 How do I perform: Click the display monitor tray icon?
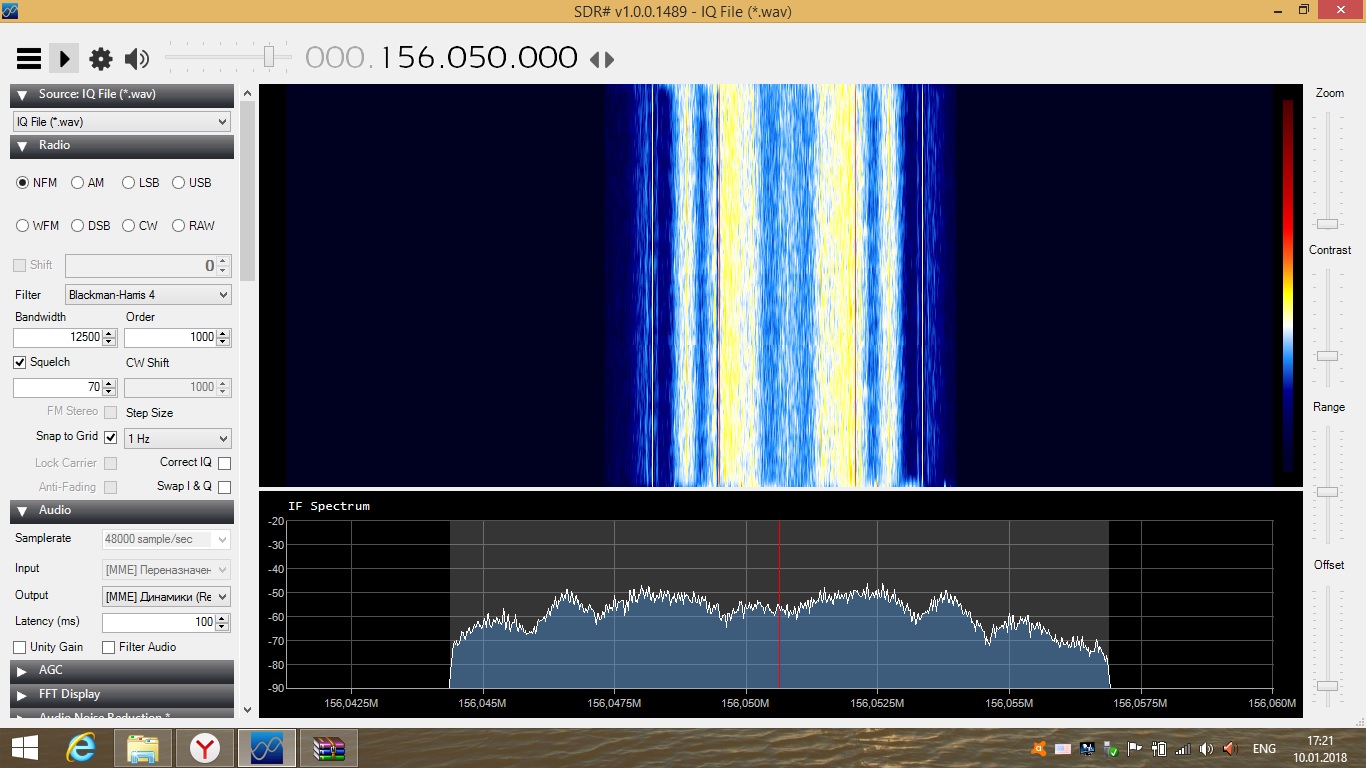coord(1087,749)
